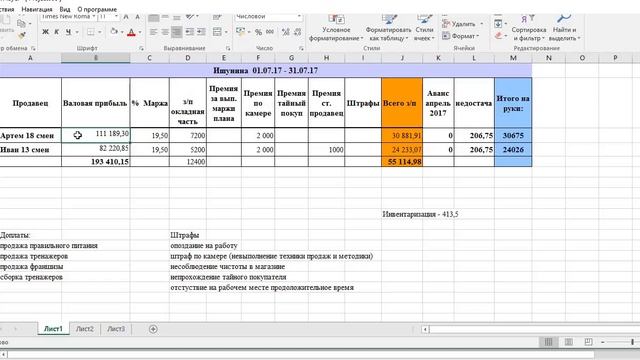Open the font size dropdown
Viewport: 640px width, 360px height.
116,17
